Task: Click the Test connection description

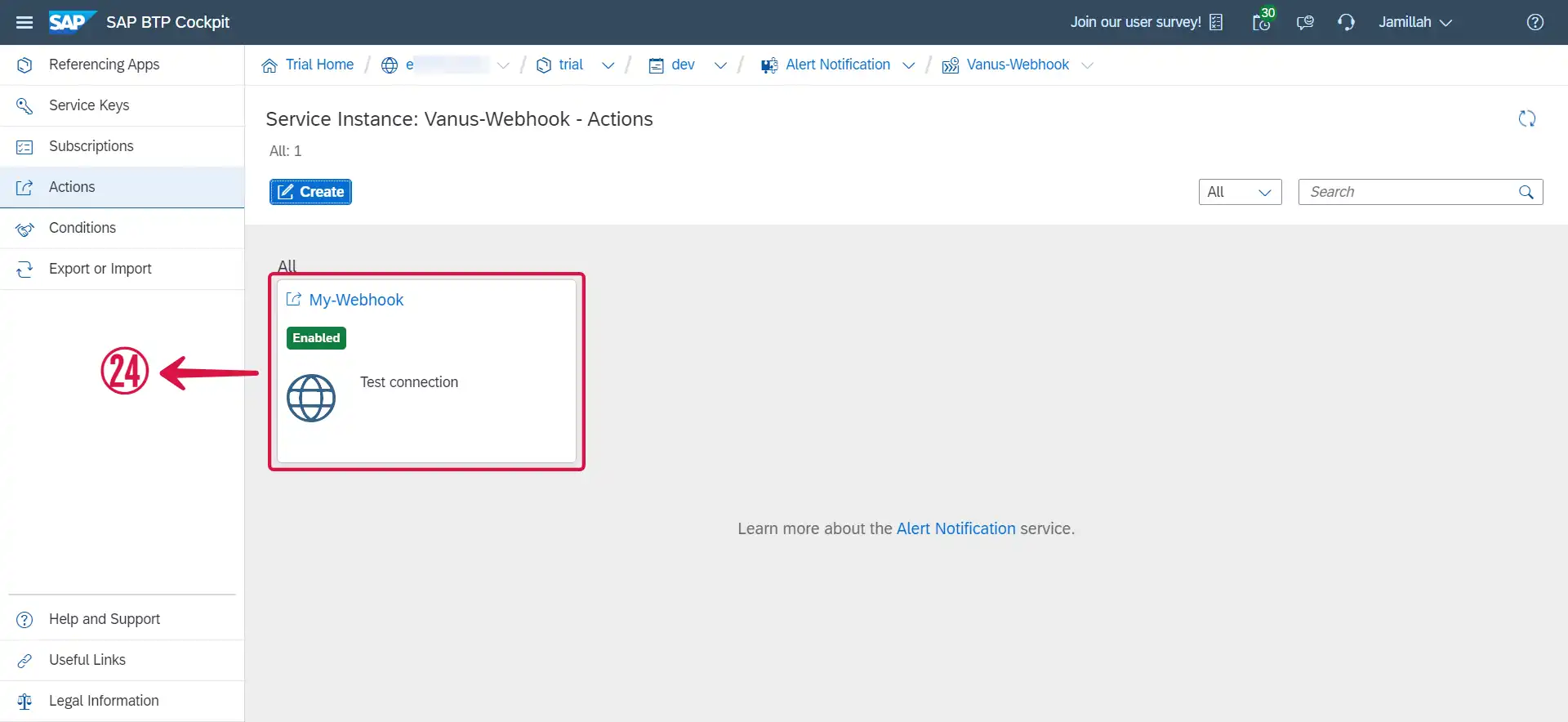Action: coord(409,382)
